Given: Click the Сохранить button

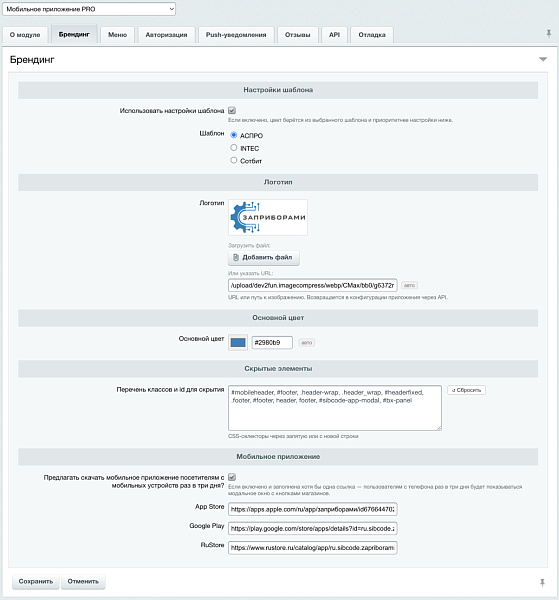Looking at the screenshot, I should click(36, 582).
